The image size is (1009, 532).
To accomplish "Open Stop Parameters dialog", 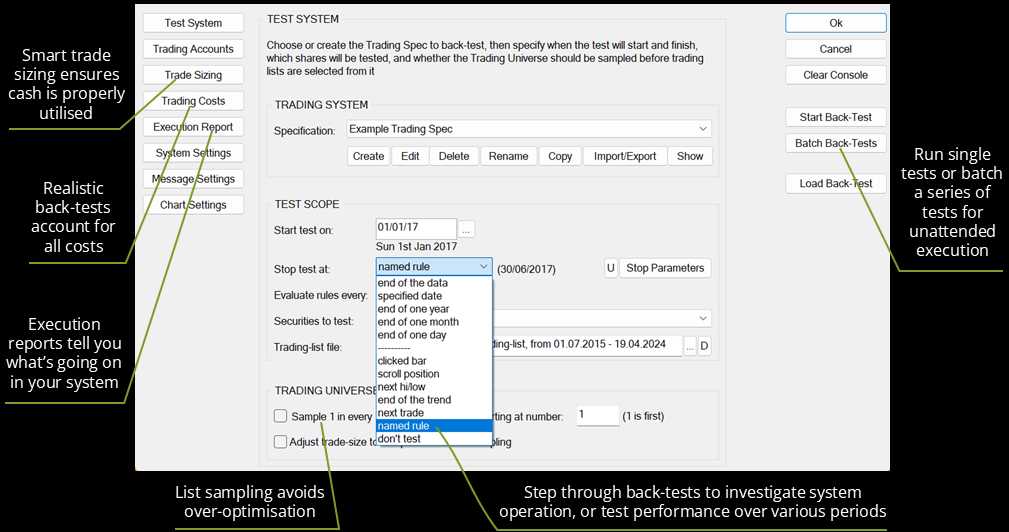I will [x=667, y=268].
